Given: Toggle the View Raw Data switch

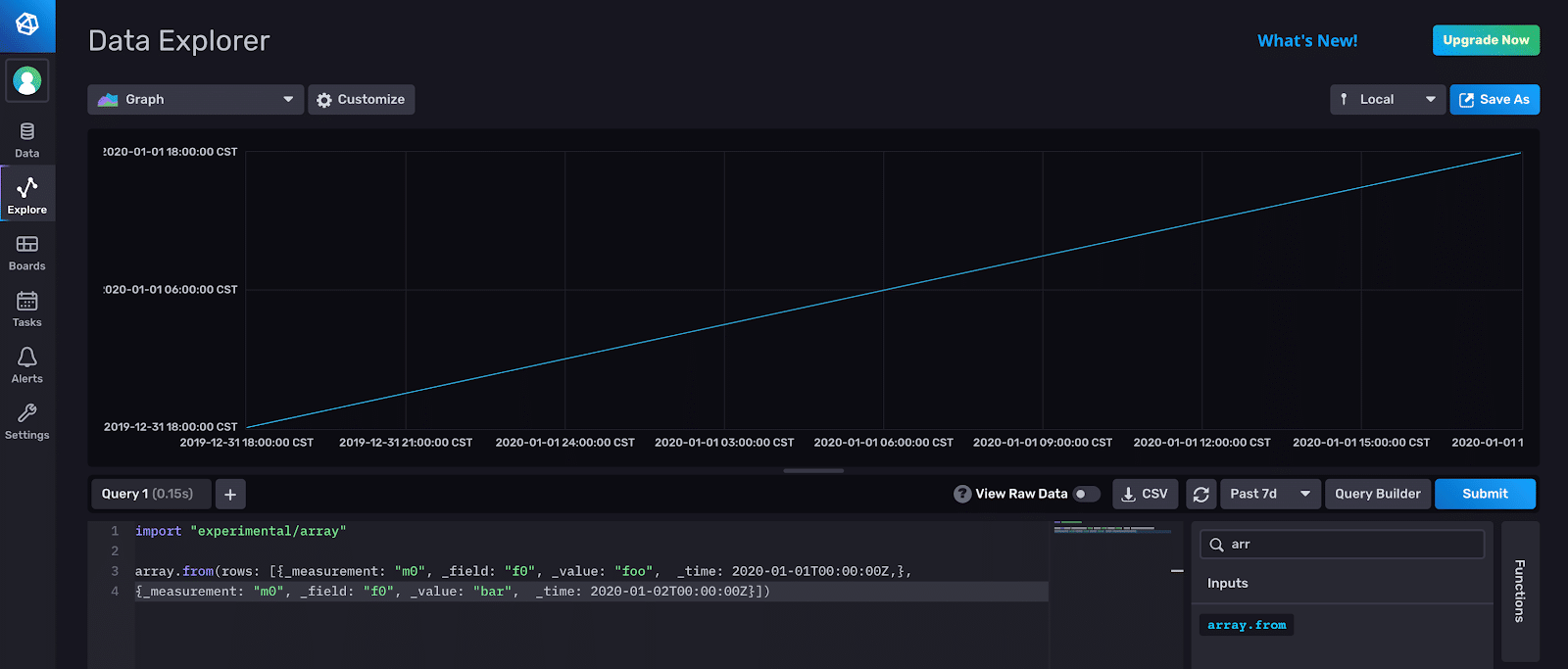Looking at the screenshot, I should (x=1086, y=495).
